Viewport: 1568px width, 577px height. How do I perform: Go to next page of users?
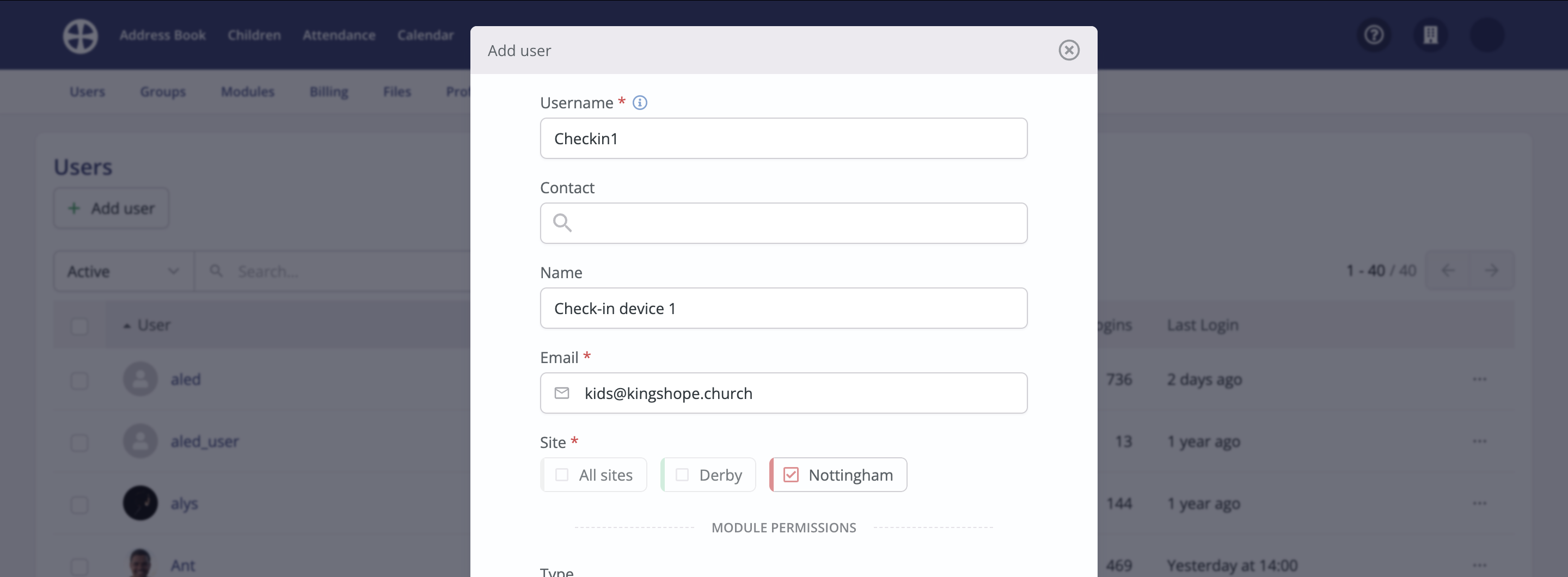pyautogui.click(x=1492, y=270)
